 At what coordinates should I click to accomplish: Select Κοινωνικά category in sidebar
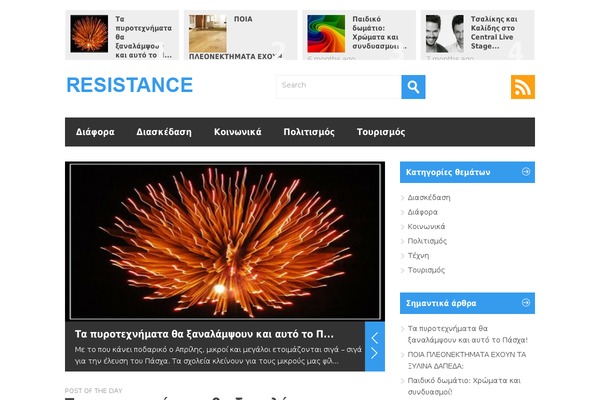coord(426,227)
